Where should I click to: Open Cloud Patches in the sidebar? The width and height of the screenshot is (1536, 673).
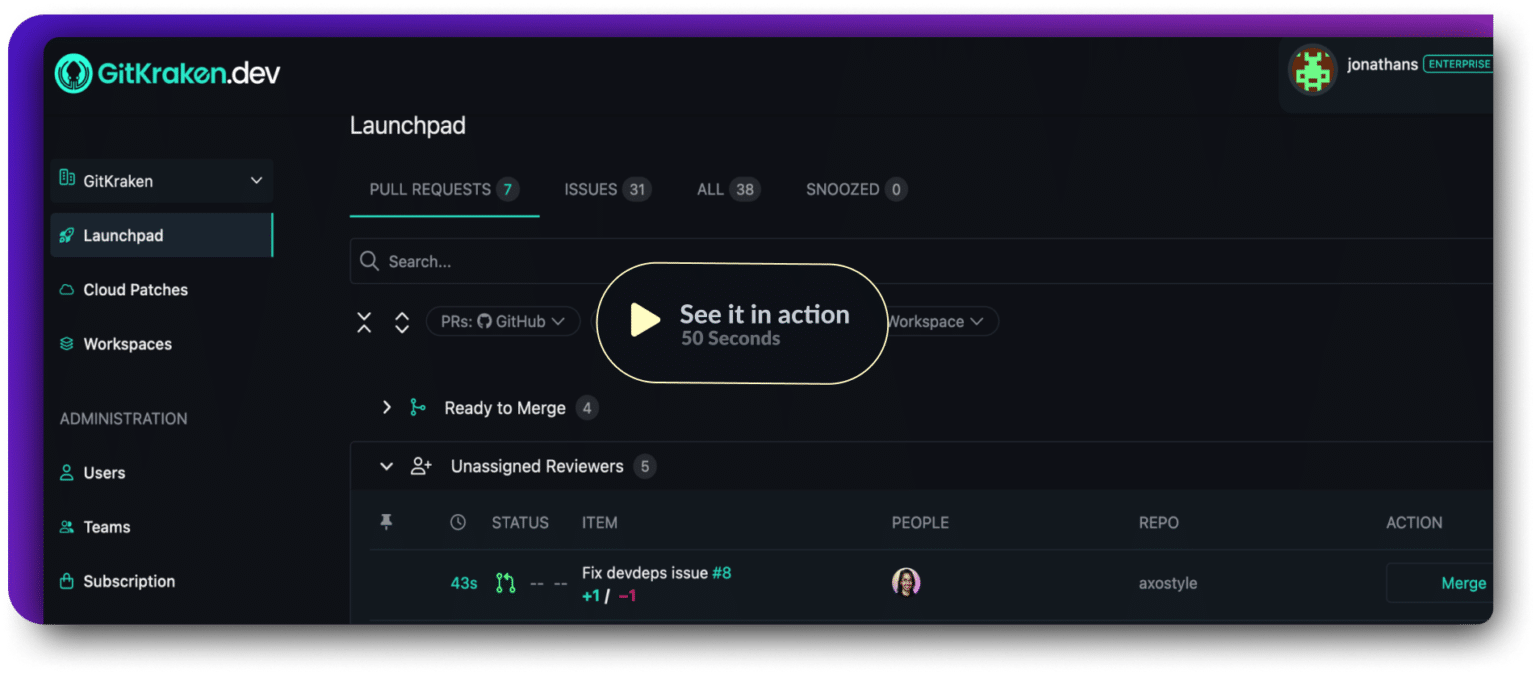coord(135,290)
